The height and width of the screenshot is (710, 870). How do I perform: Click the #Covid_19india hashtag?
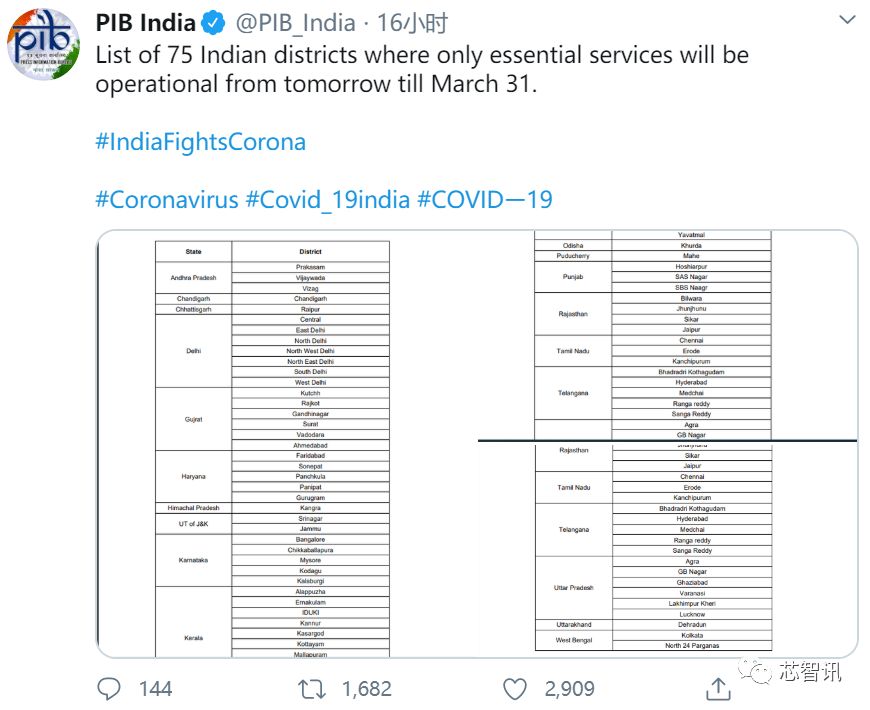pyautogui.click(x=328, y=199)
